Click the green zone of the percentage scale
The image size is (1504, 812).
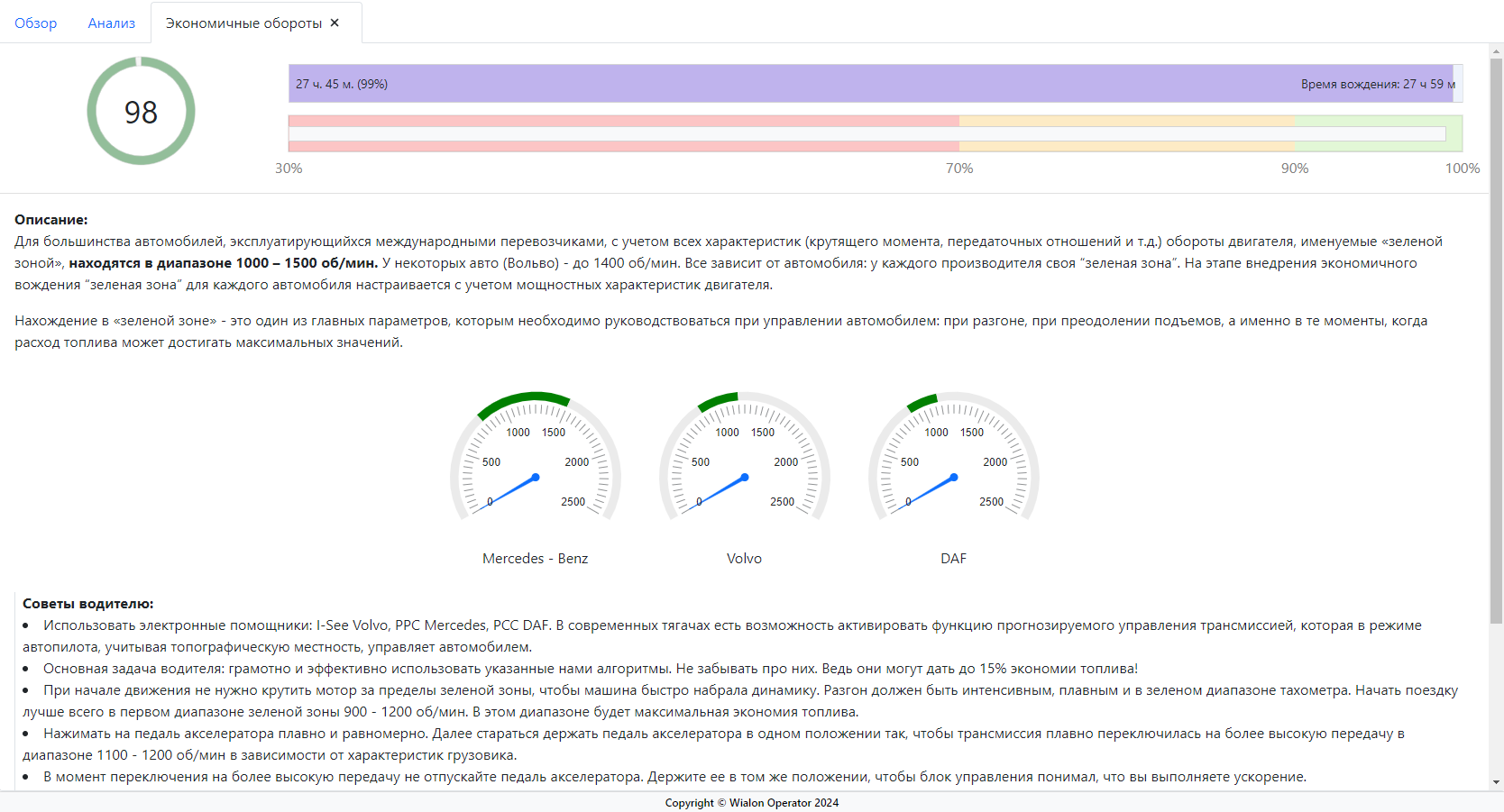pyautogui.click(x=1377, y=121)
